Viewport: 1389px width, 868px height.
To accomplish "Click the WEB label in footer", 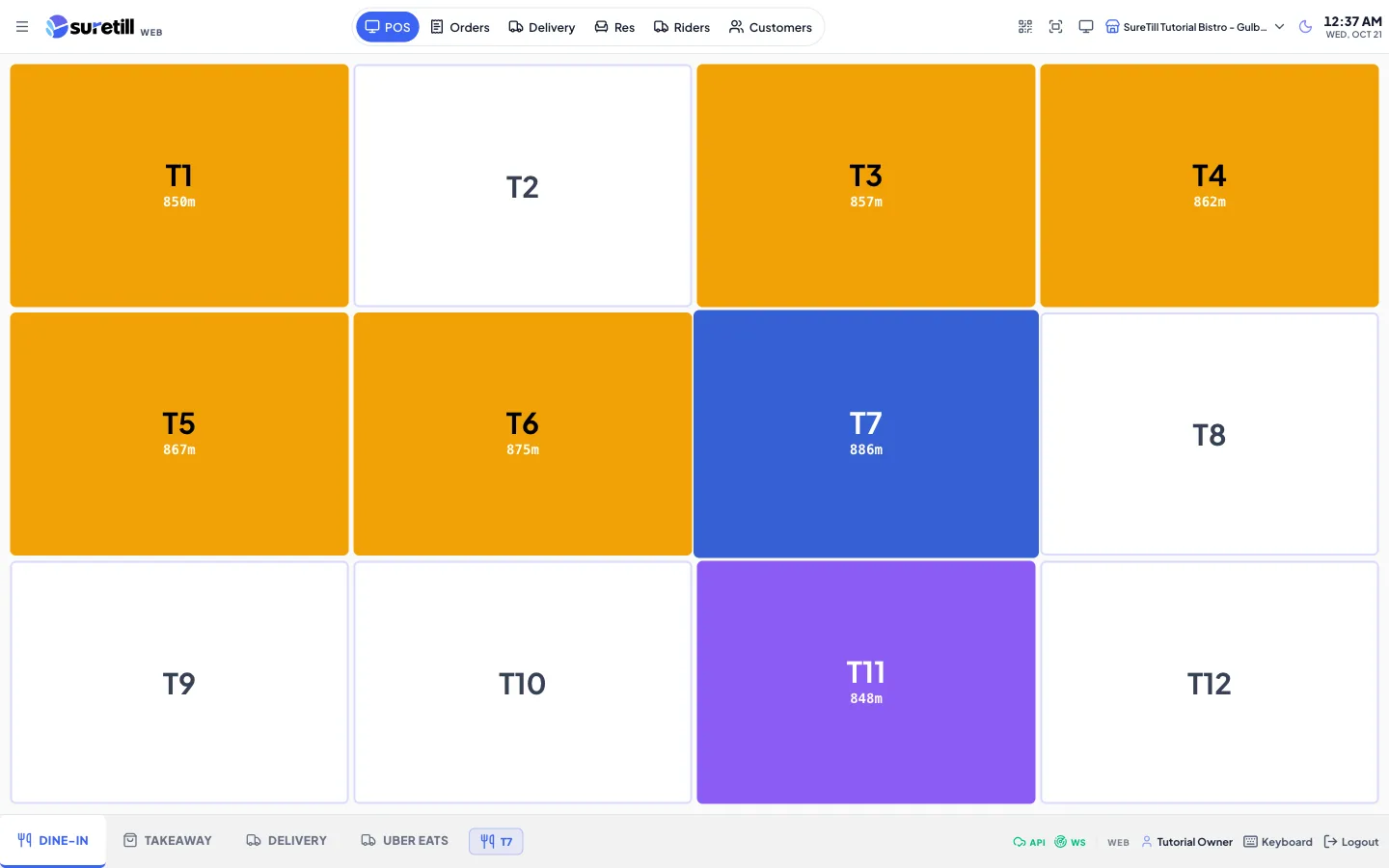I will (x=1118, y=843).
